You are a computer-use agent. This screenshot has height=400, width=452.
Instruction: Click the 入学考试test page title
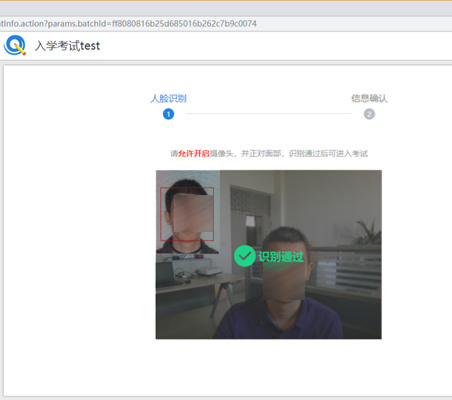coord(67,46)
